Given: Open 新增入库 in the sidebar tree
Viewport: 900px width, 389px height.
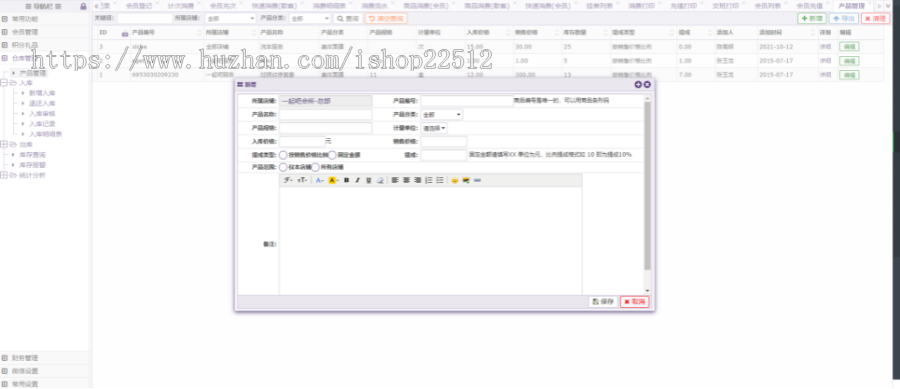Looking at the screenshot, I should 42,93.
